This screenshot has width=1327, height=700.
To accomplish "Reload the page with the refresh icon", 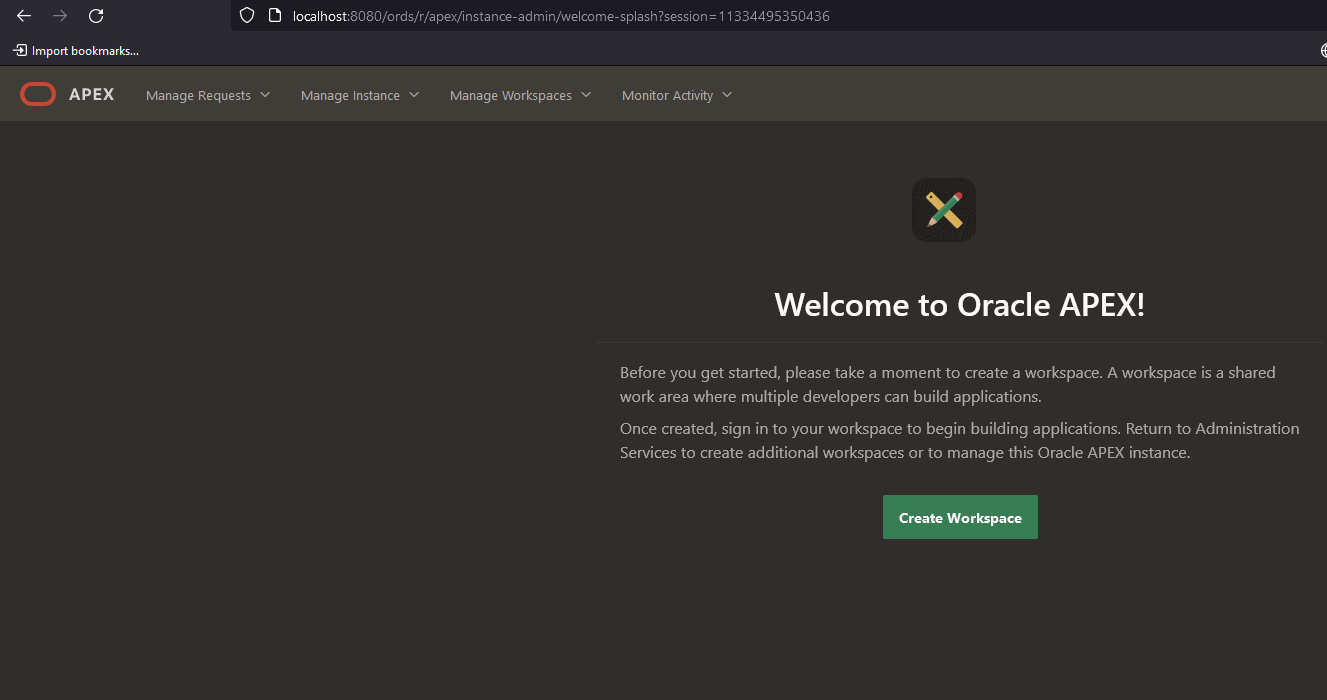I will 96,16.
